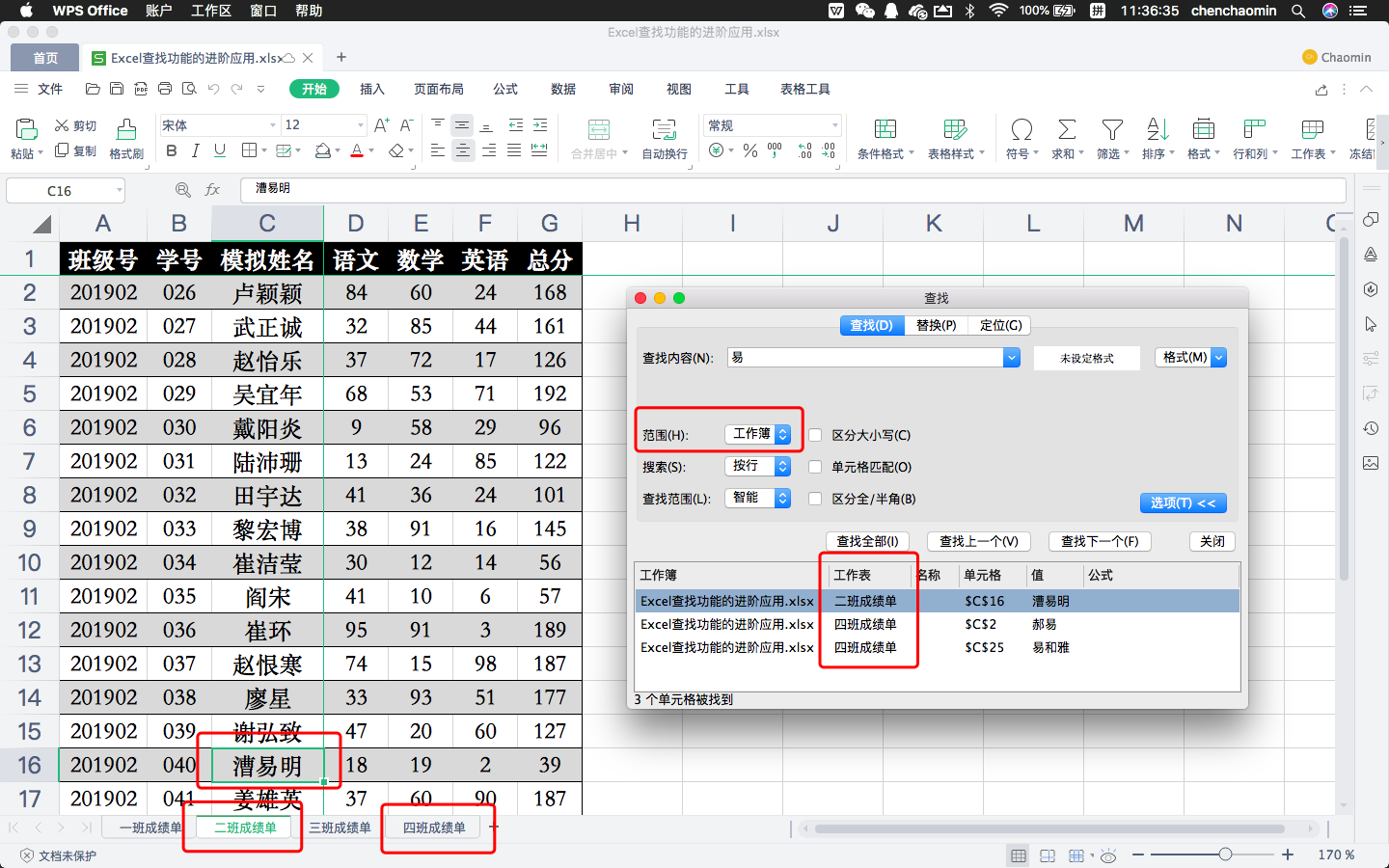
Task: Enable 区分大小写 checkbox
Action: (815, 435)
